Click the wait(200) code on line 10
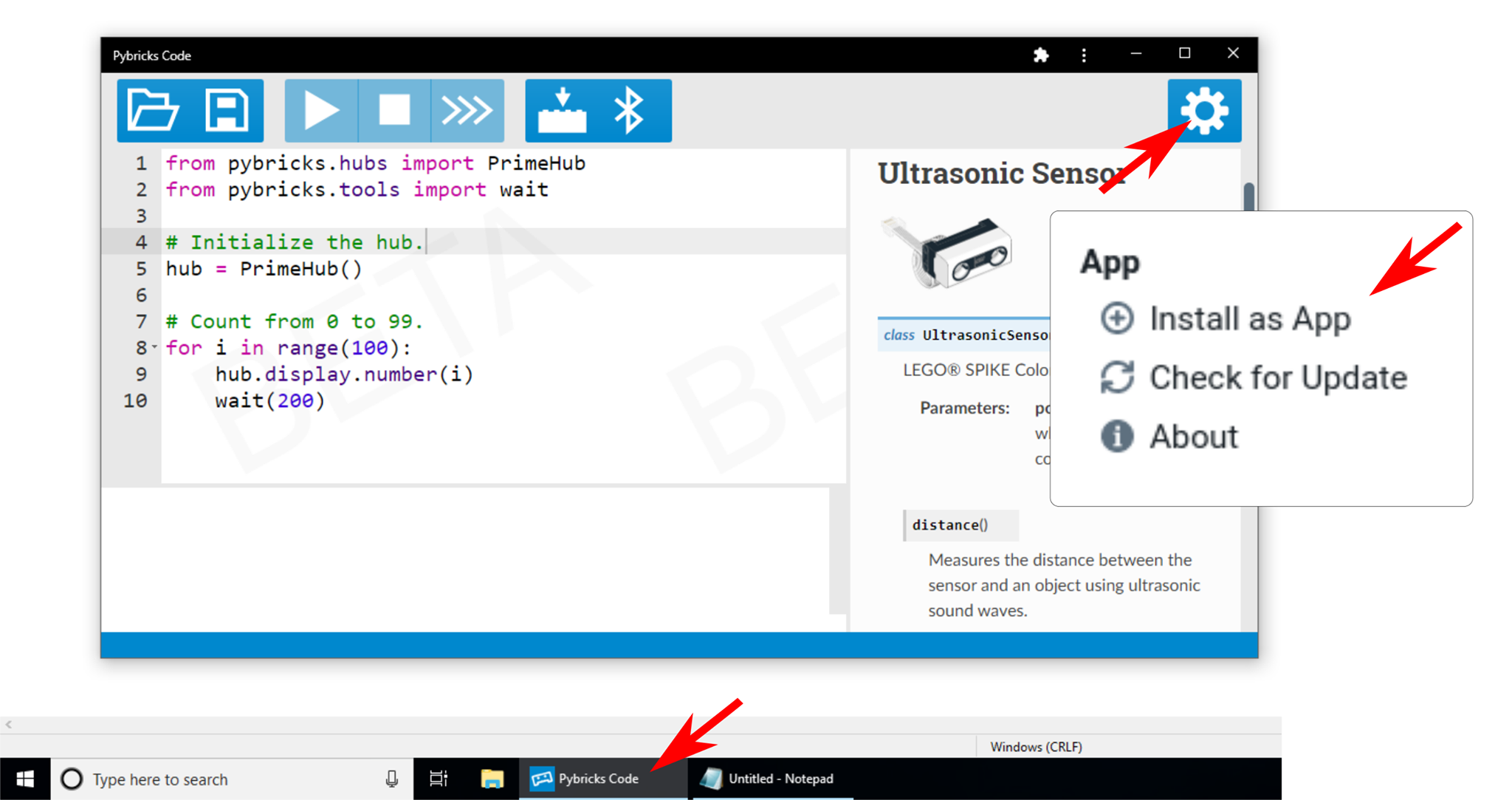 pyautogui.click(x=269, y=400)
